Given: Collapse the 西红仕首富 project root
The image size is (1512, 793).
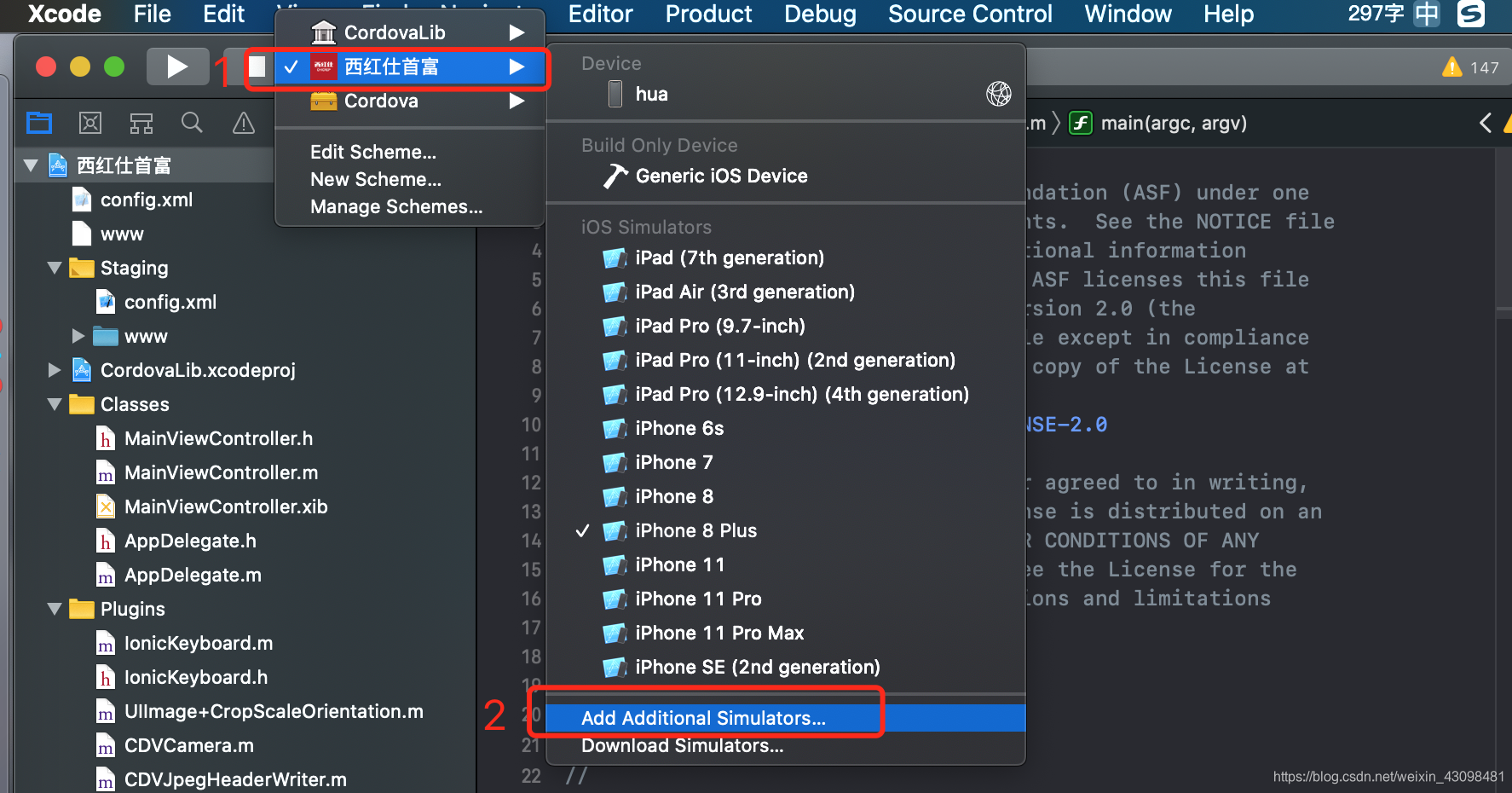Looking at the screenshot, I should pos(31,165).
